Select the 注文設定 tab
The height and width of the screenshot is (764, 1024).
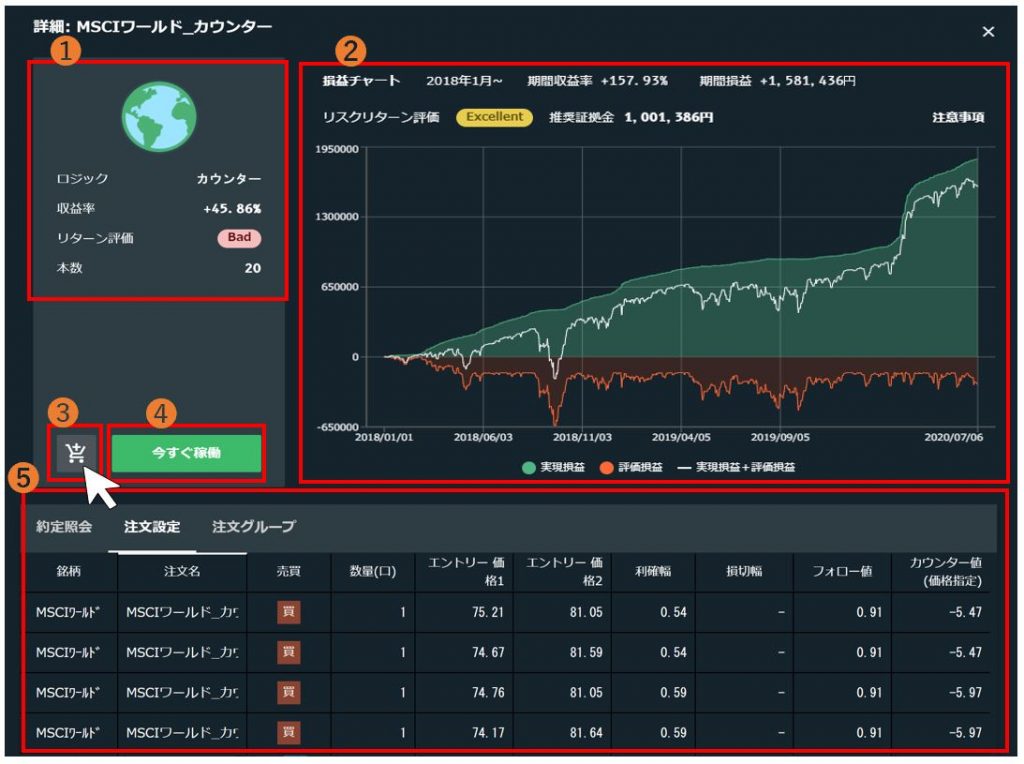[152, 526]
